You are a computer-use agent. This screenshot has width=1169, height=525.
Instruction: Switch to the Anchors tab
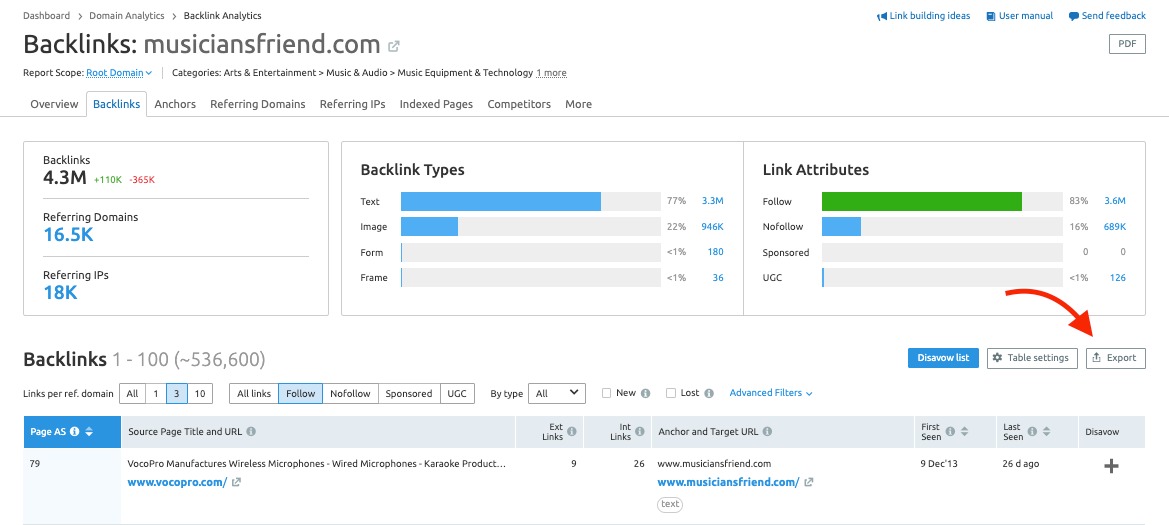pyautogui.click(x=175, y=104)
